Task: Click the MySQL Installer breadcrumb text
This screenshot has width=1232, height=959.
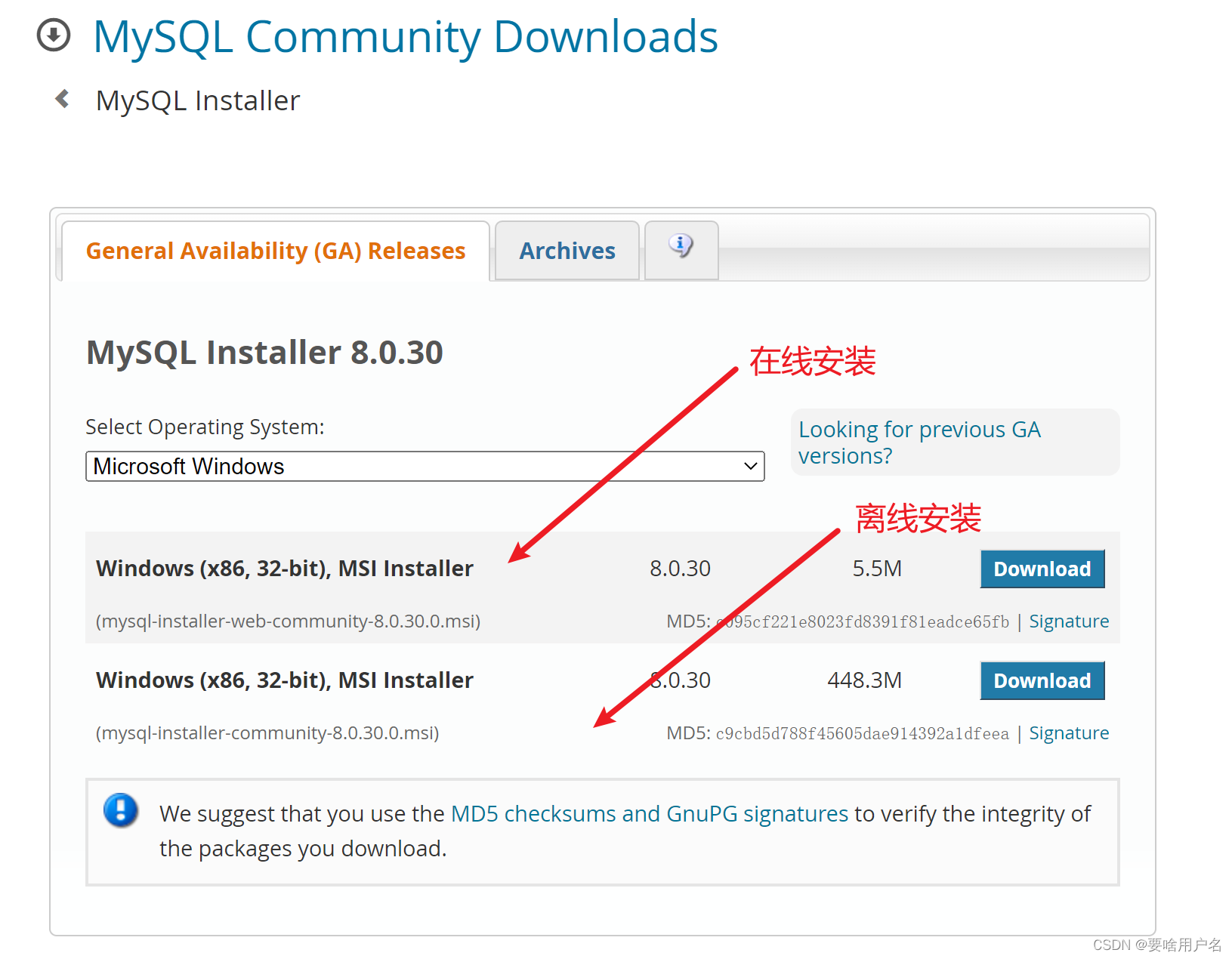Action: (197, 99)
